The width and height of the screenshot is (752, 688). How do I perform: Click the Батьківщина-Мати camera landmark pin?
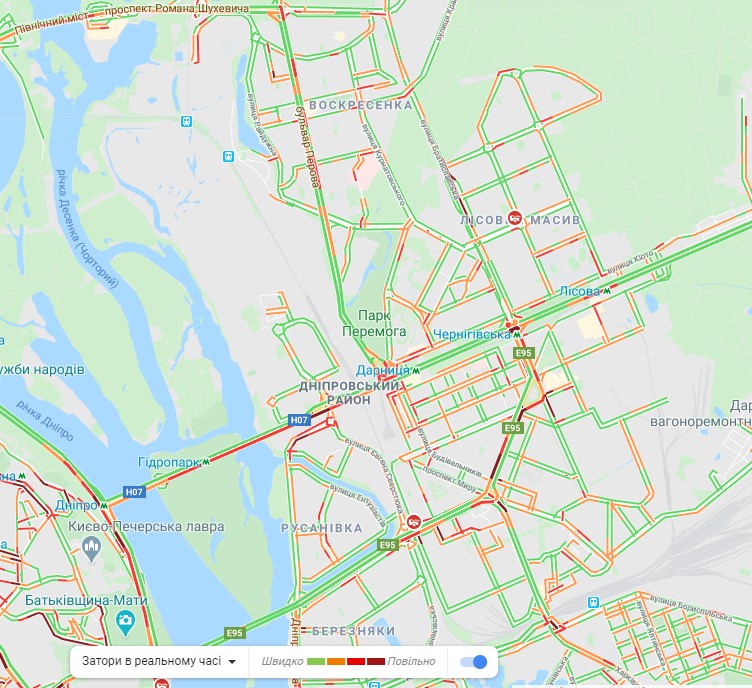tap(126, 622)
